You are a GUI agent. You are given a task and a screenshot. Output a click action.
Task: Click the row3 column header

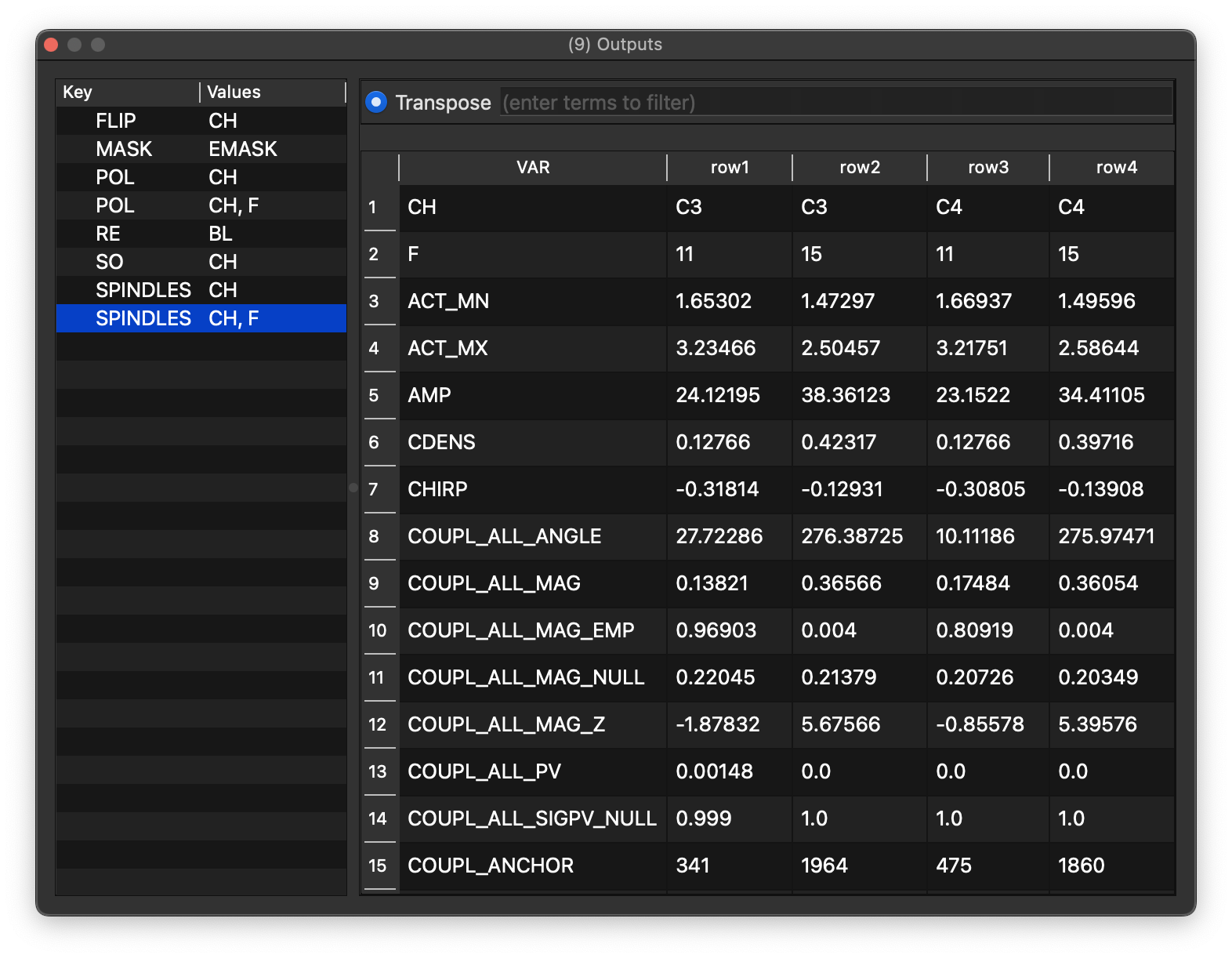tap(988, 168)
